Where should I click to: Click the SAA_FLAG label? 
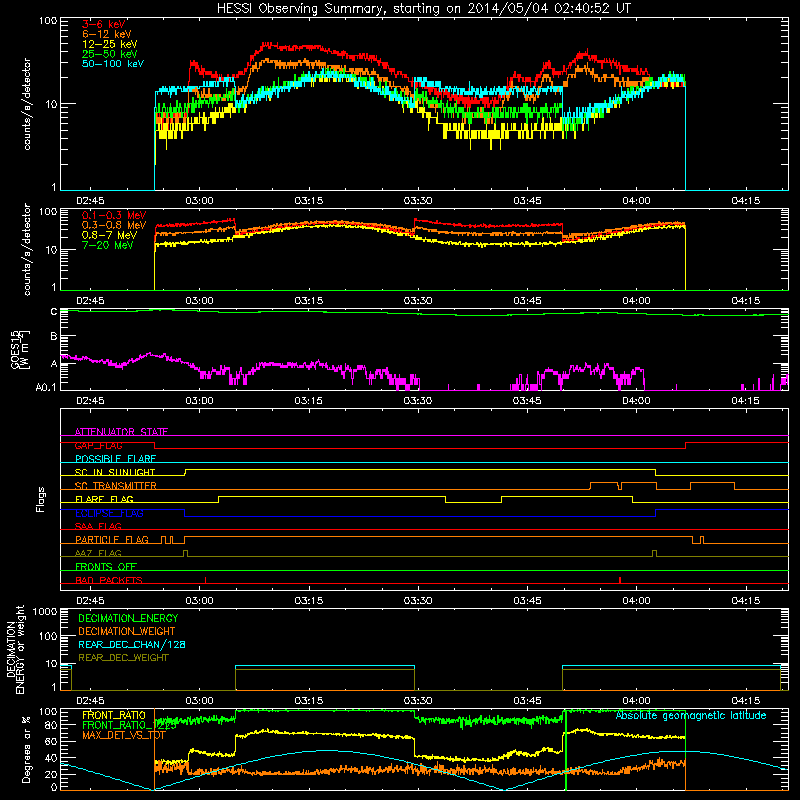(98, 526)
